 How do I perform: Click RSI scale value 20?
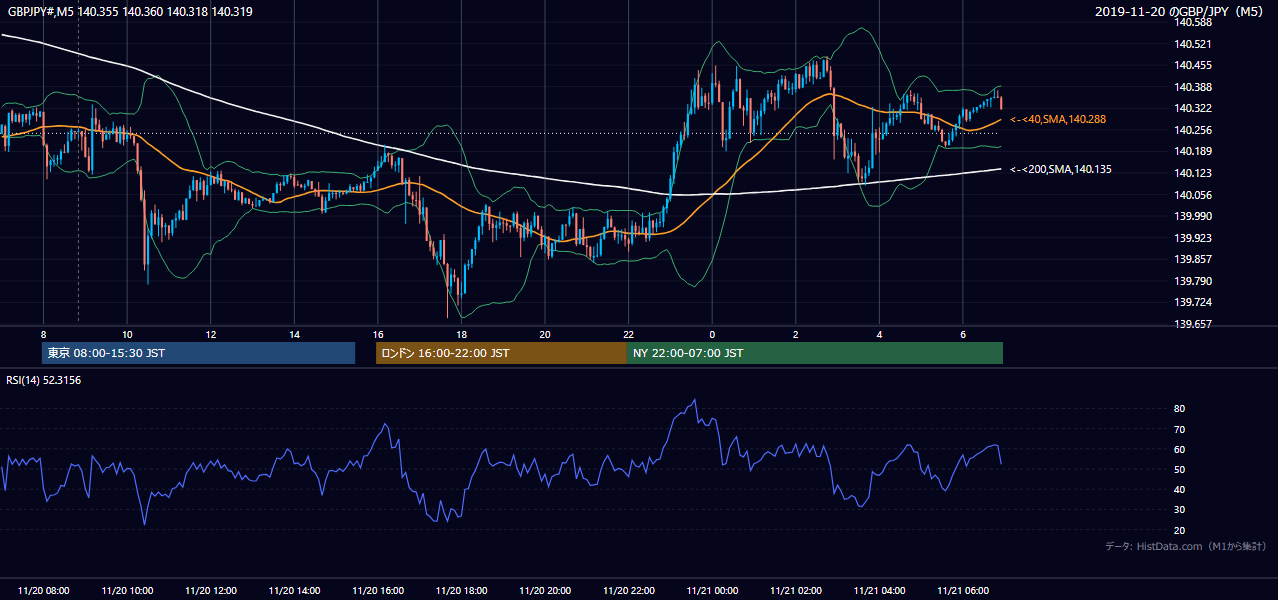pos(1180,530)
